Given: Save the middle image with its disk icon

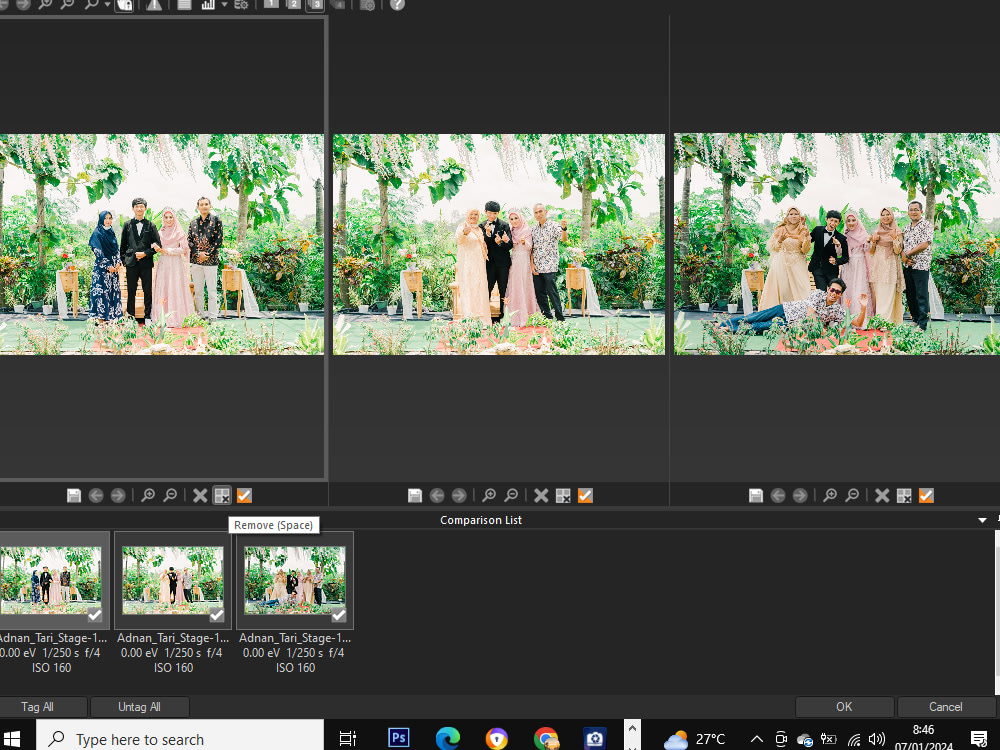Looking at the screenshot, I should (414, 495).
